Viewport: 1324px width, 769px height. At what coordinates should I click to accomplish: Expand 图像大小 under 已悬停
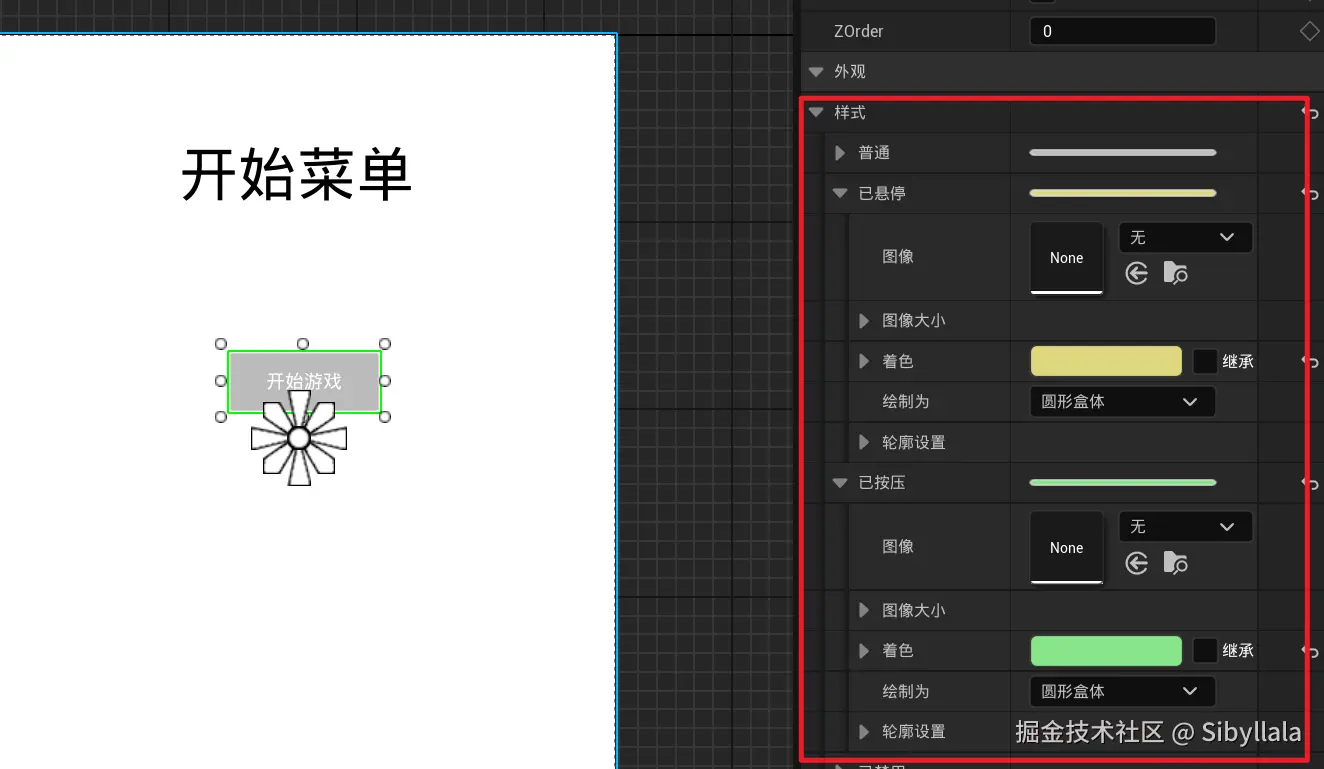(864, 321)
